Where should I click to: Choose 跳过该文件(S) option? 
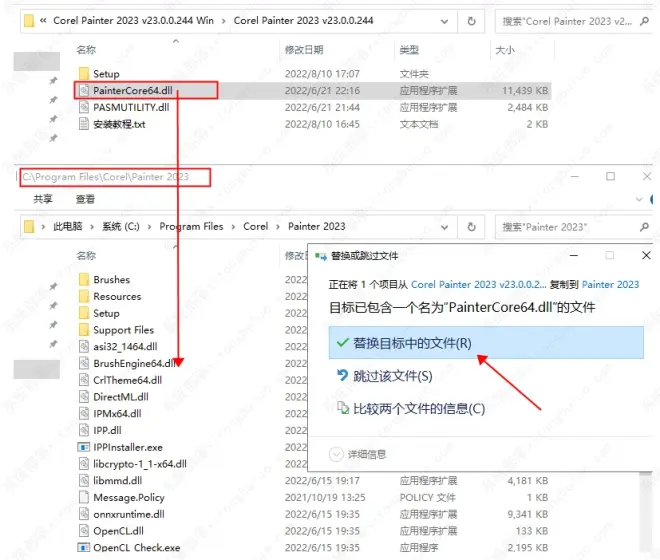pos(385,376)
